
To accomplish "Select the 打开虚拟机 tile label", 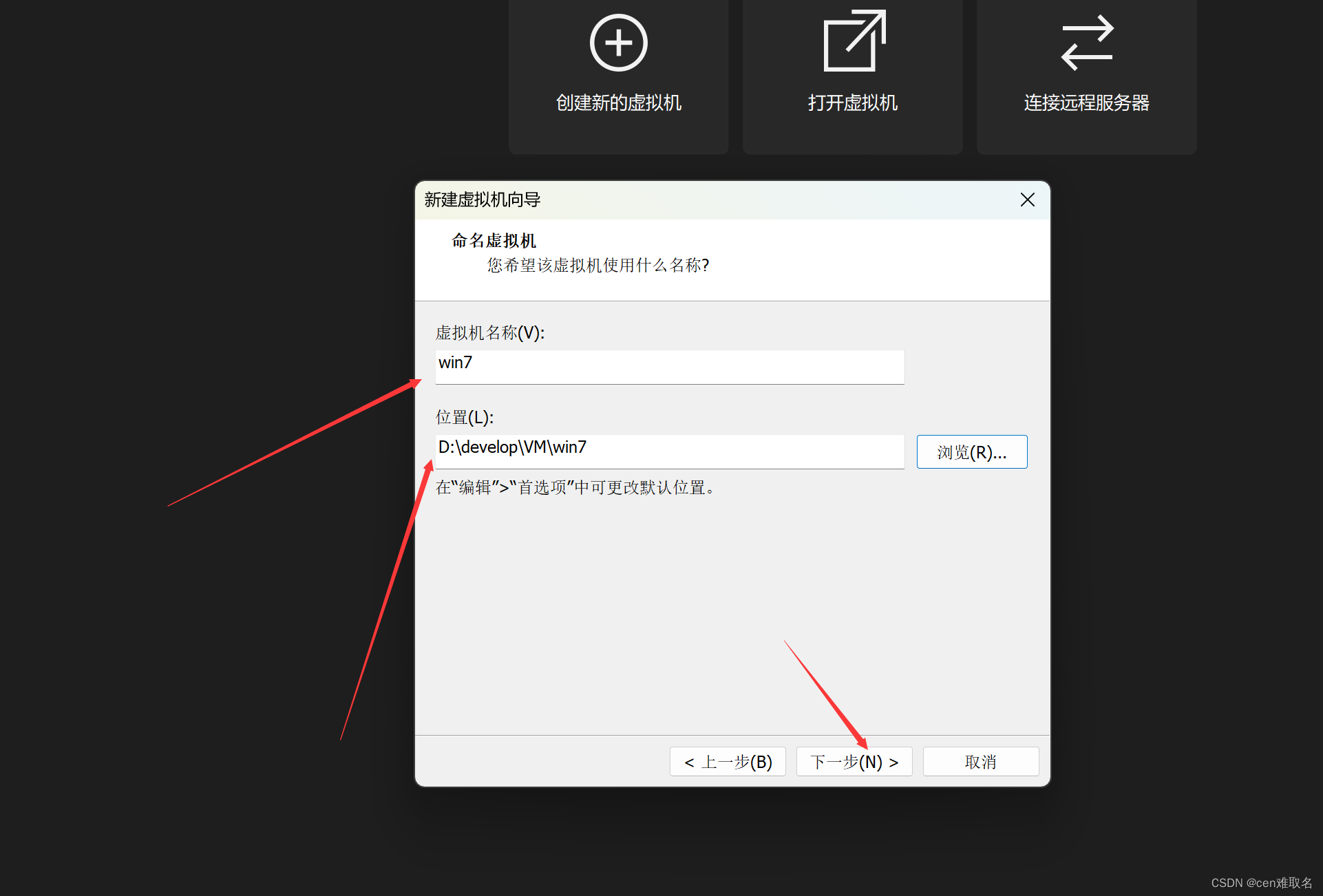I will (x=852, y=103).
